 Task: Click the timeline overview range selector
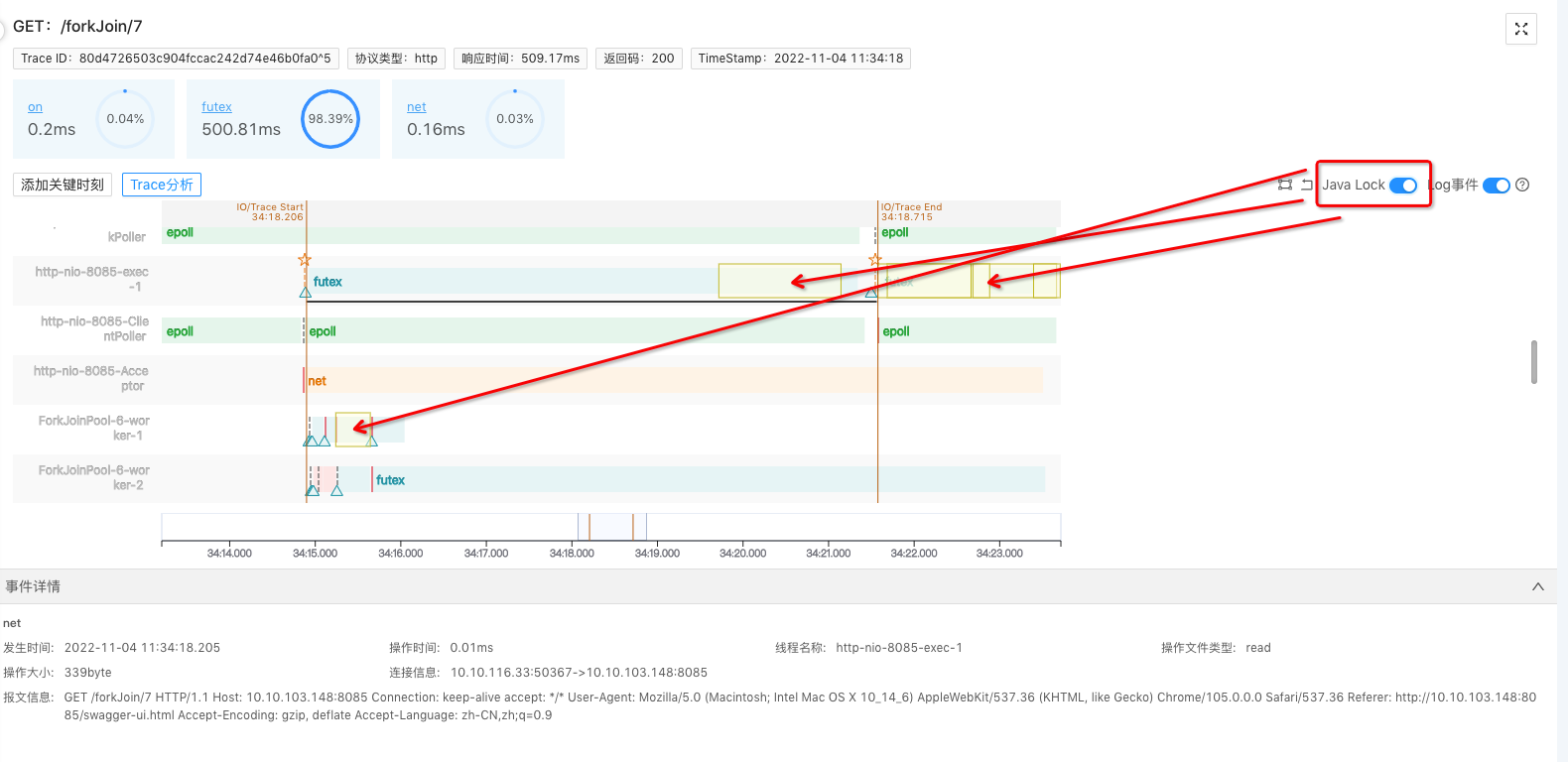click(611, 527)
